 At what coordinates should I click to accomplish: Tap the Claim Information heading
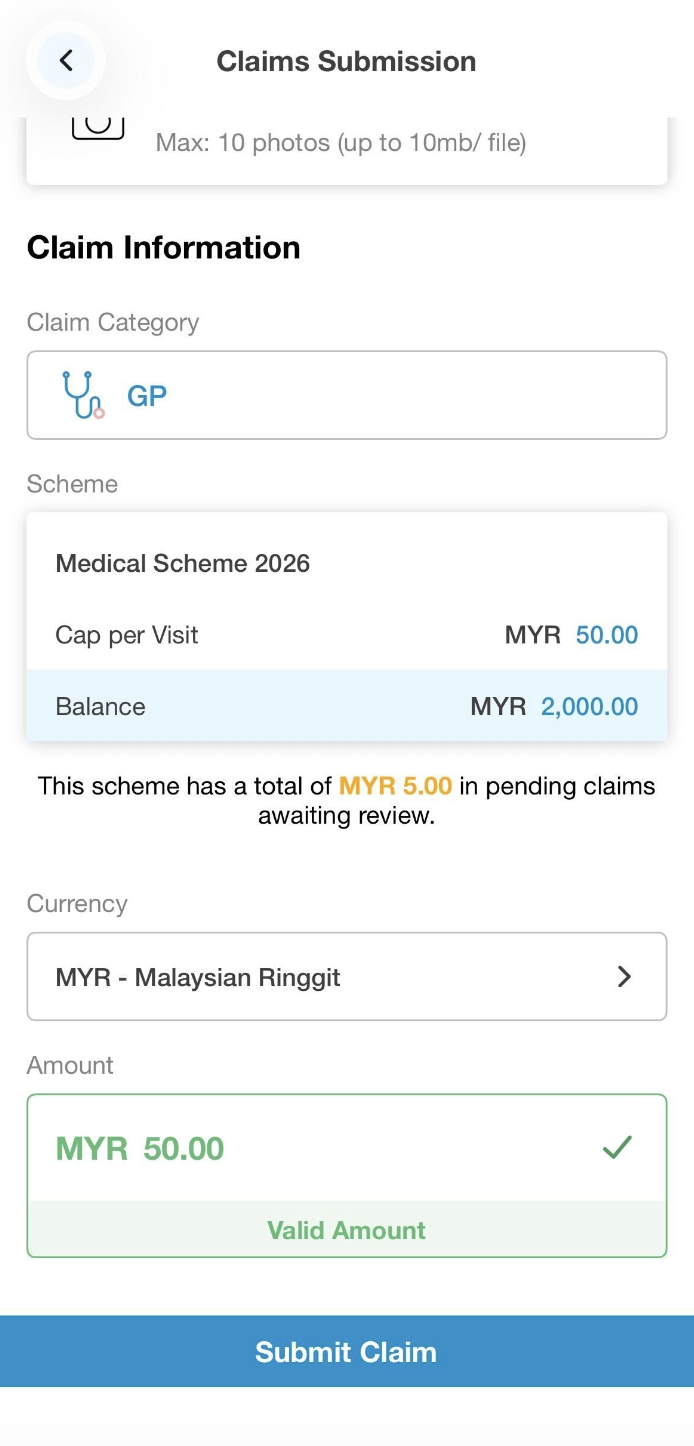click(x=164, y=247)
